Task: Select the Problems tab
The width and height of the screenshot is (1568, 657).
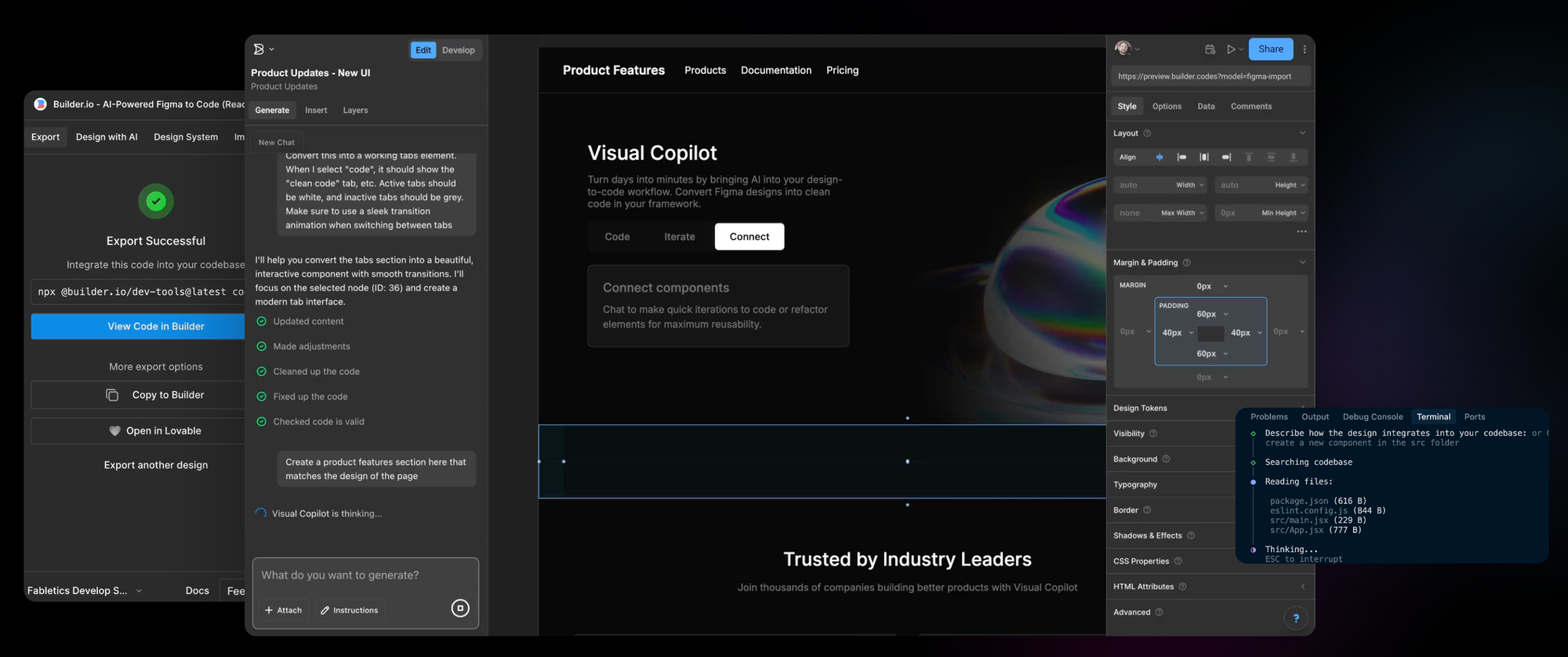Action: coord(1269,417)
